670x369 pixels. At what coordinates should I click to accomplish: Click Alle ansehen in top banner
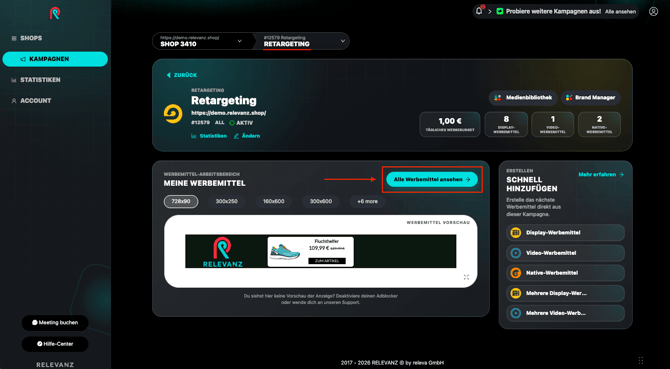(620, 12)
